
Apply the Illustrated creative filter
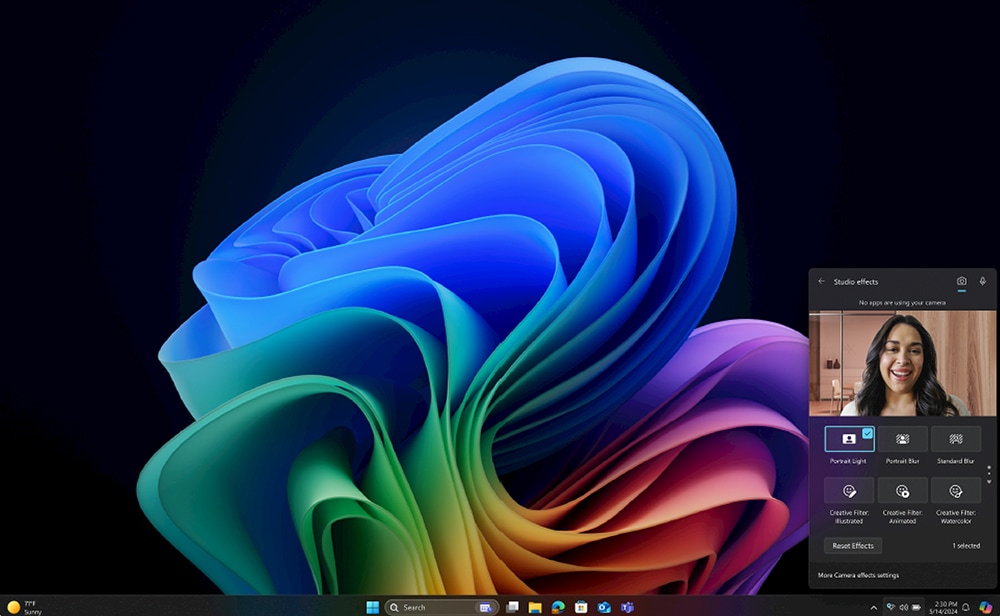[x=849, y=491]
